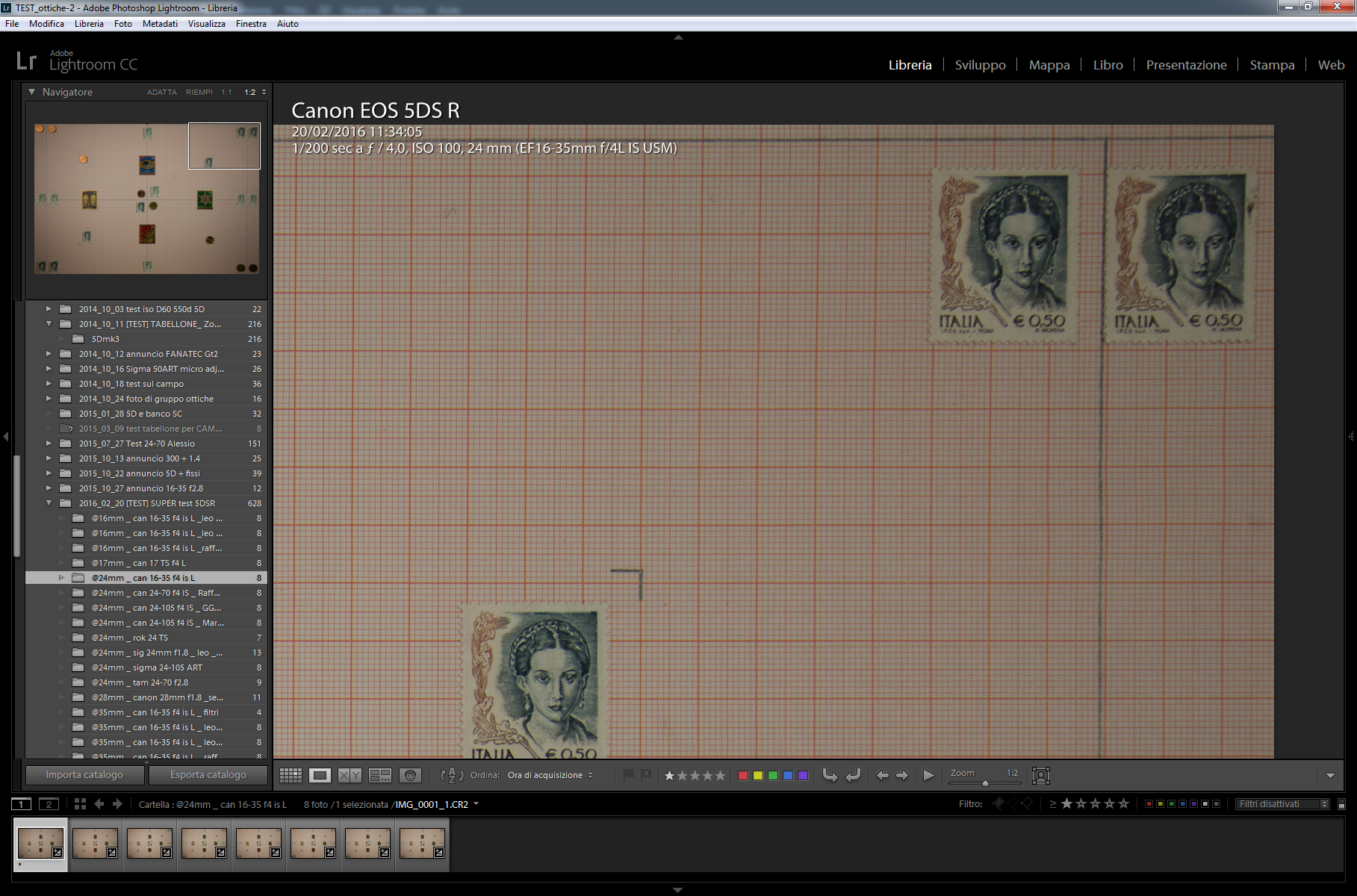This screenshot has height=896, width=1357.
Task: Select next photo arrow
Action: click(902, 775)
